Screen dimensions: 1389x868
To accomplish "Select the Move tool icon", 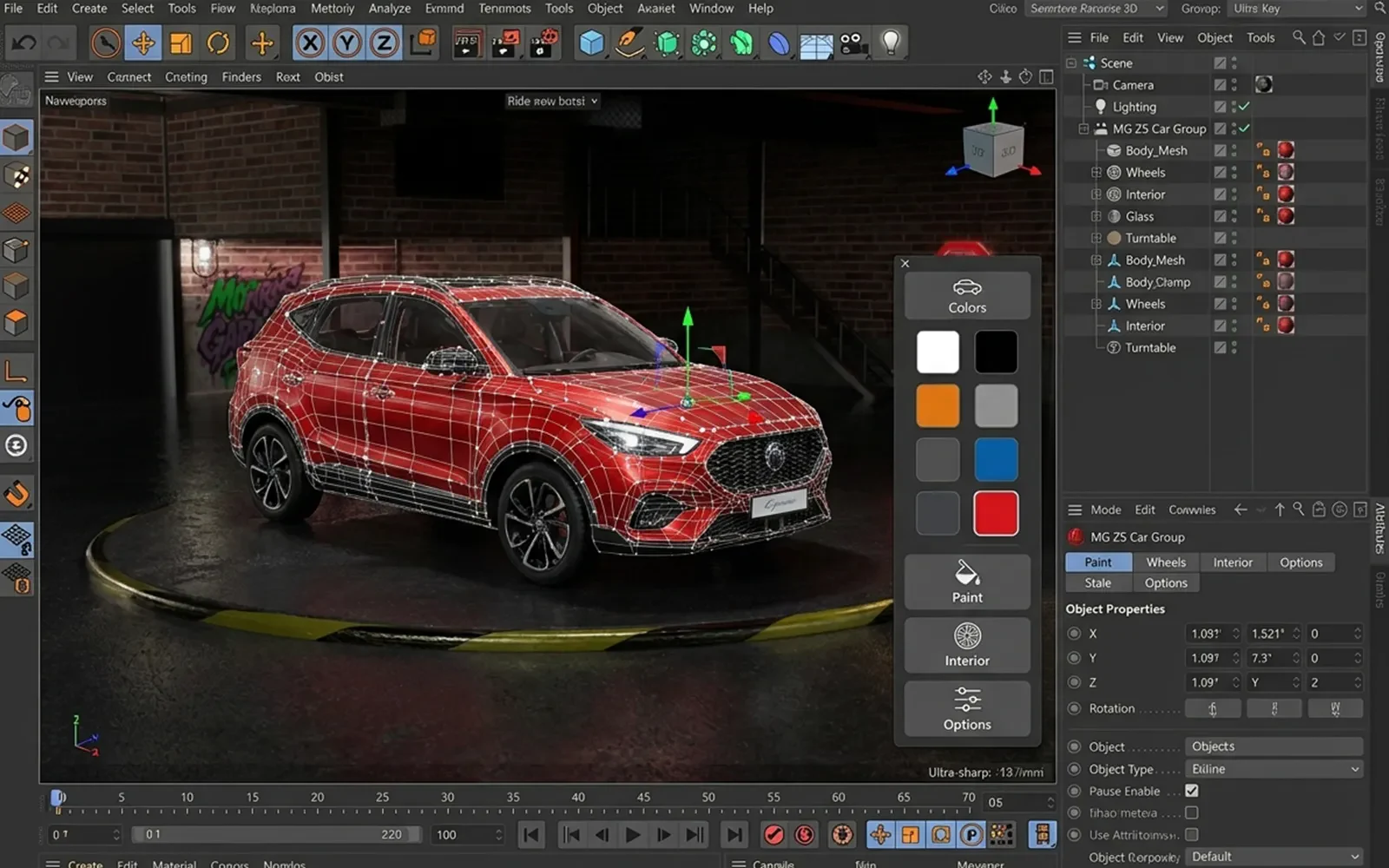I will [143, 42].
